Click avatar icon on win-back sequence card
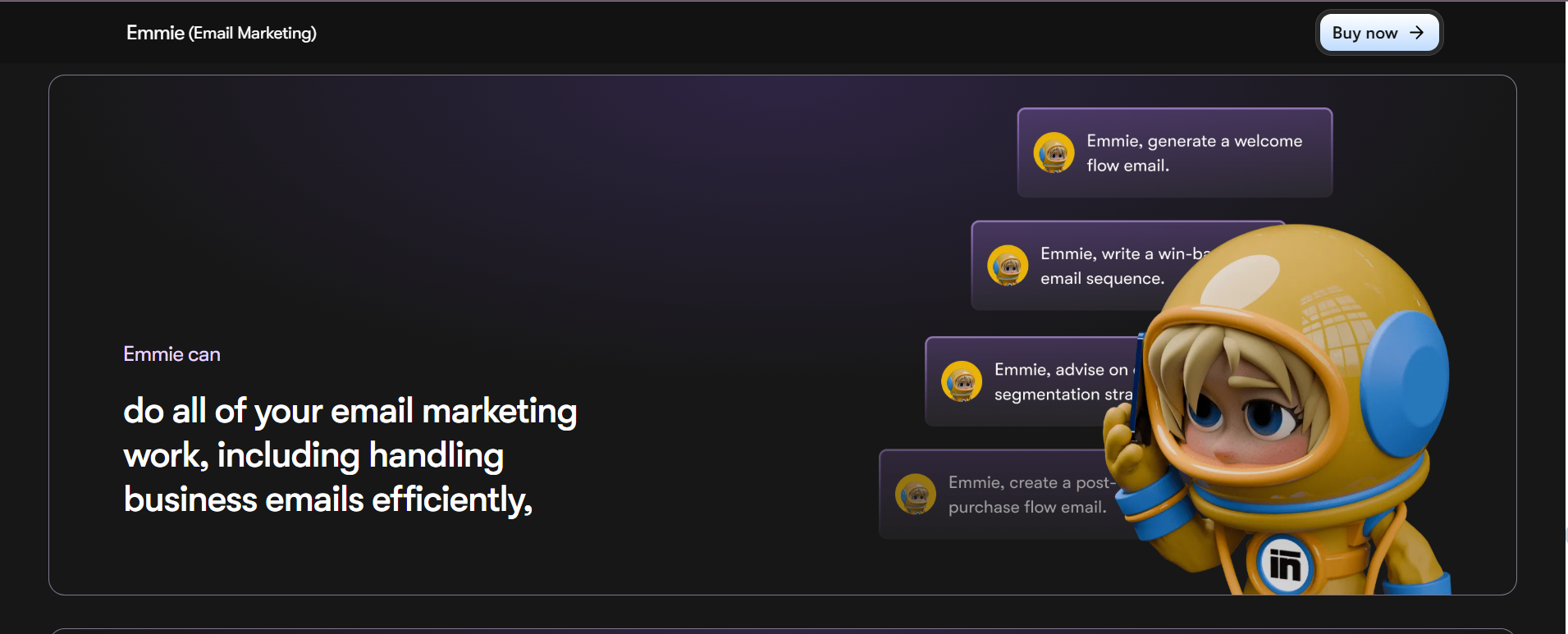 pyautogui.click(x=1008, y=266)
